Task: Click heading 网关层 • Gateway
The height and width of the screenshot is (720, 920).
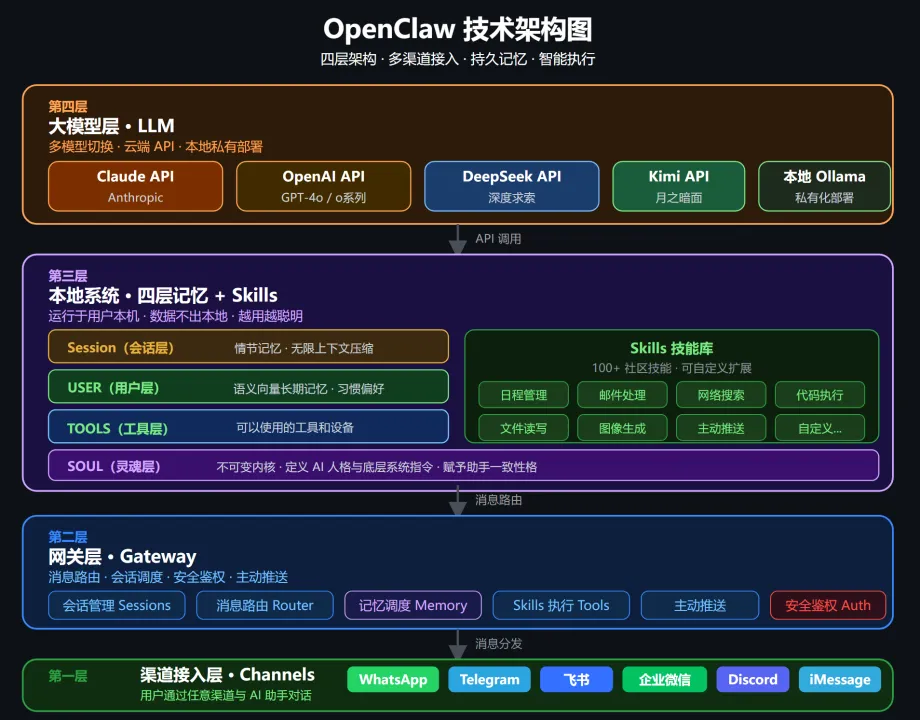Action: pyautogui.click(x=122, y=556)
